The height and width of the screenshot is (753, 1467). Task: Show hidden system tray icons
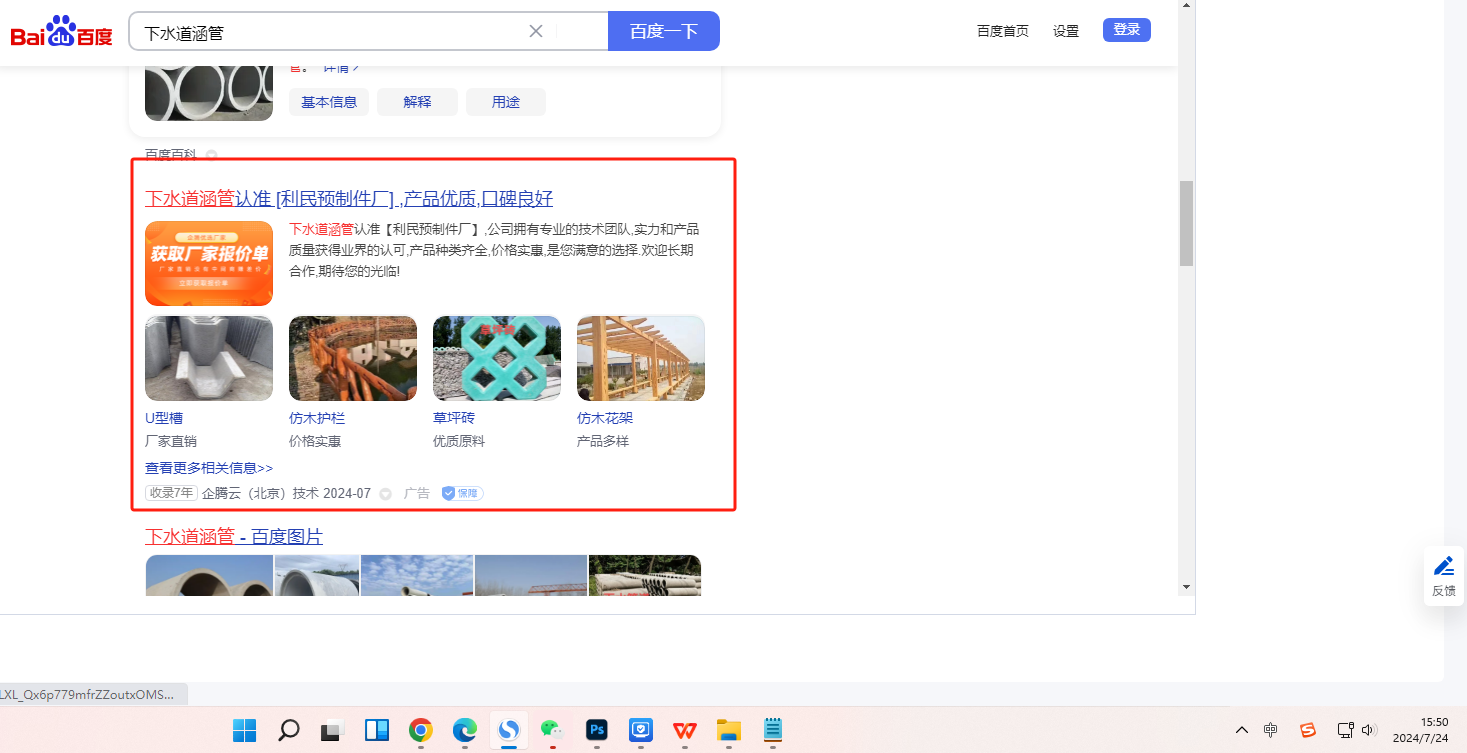tap(1242, 730)
